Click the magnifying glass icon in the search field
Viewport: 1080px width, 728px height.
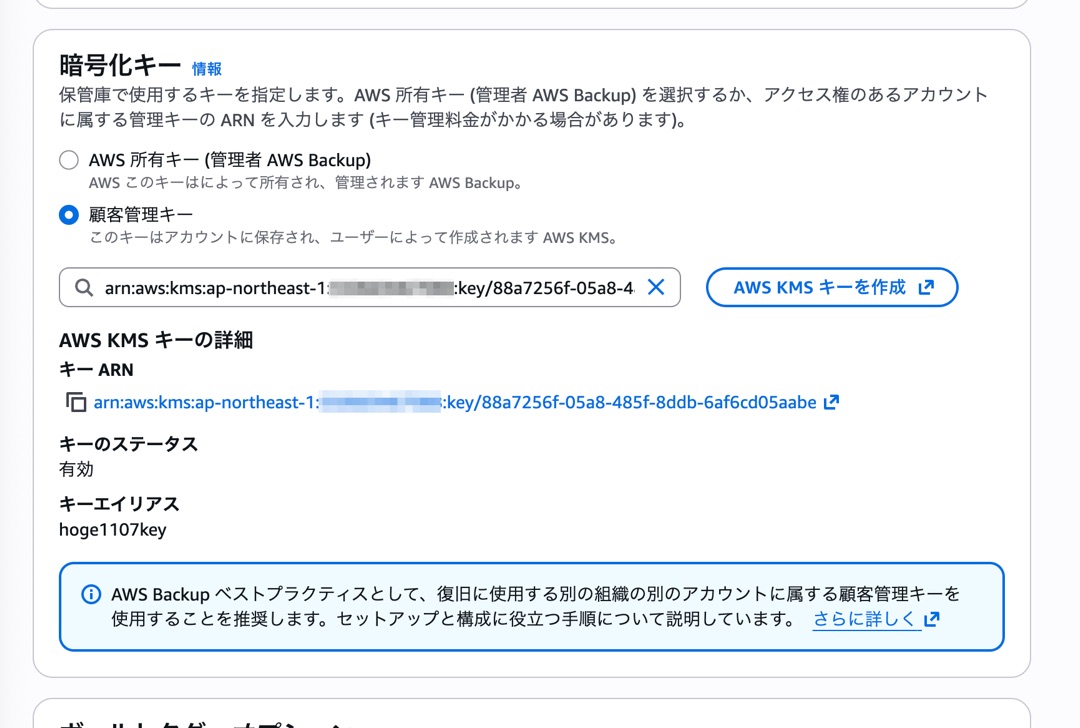[84, 287]
